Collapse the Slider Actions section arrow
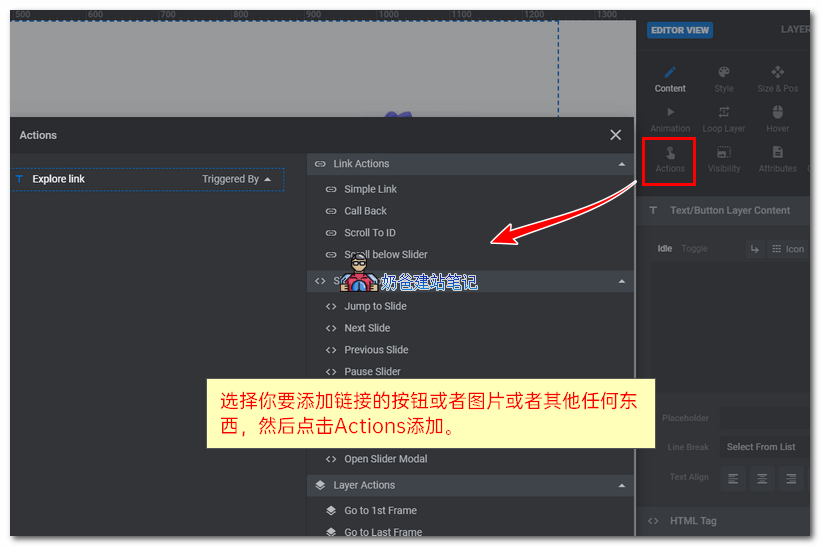 coord(622,281)
